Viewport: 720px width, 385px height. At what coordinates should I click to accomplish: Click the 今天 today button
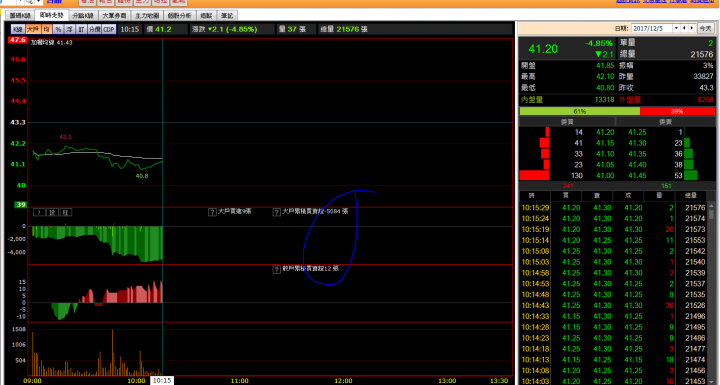(x=706, y=28)
